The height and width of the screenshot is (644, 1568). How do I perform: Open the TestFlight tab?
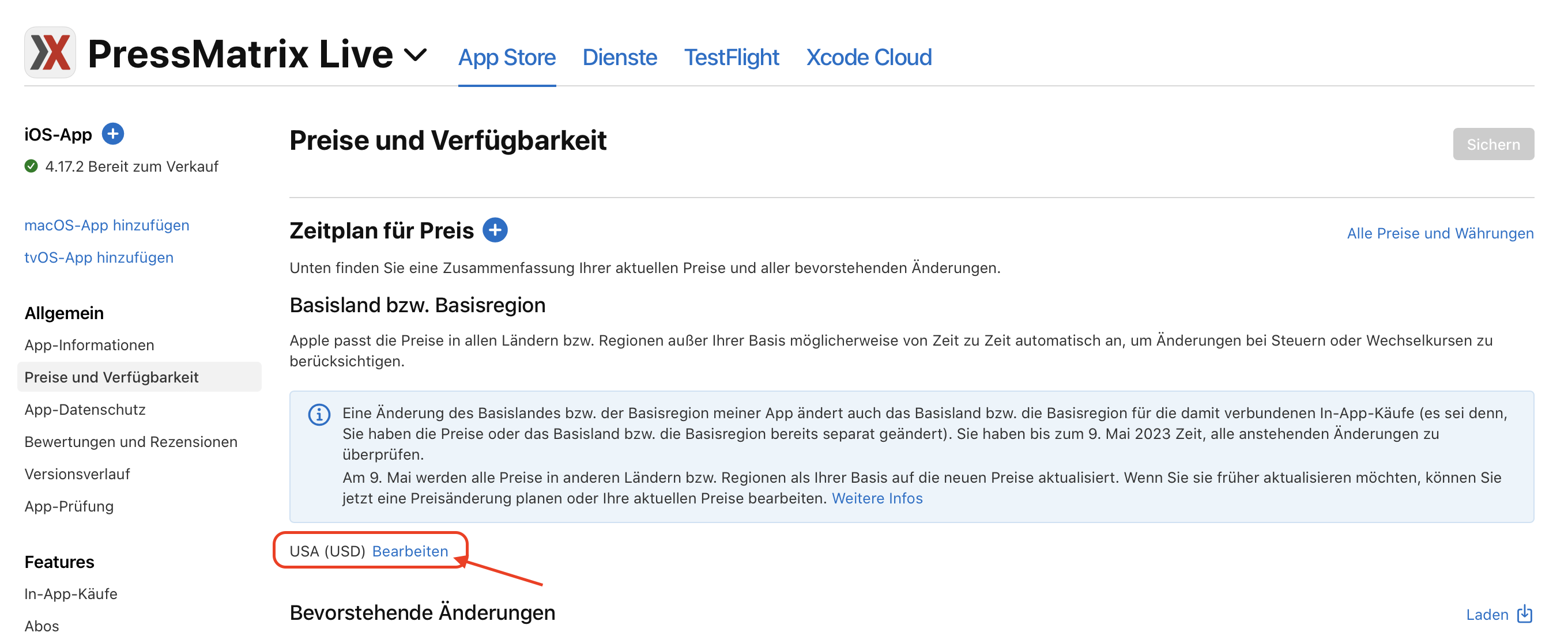click(731, 57)
